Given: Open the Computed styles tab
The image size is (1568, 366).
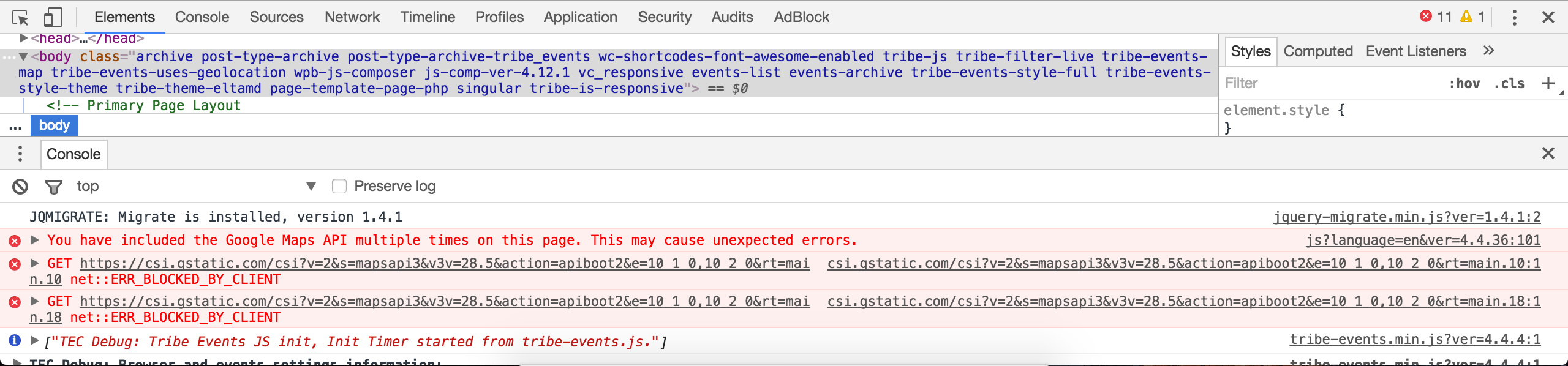Looking at the screenshot, I should pos(1318,51).
